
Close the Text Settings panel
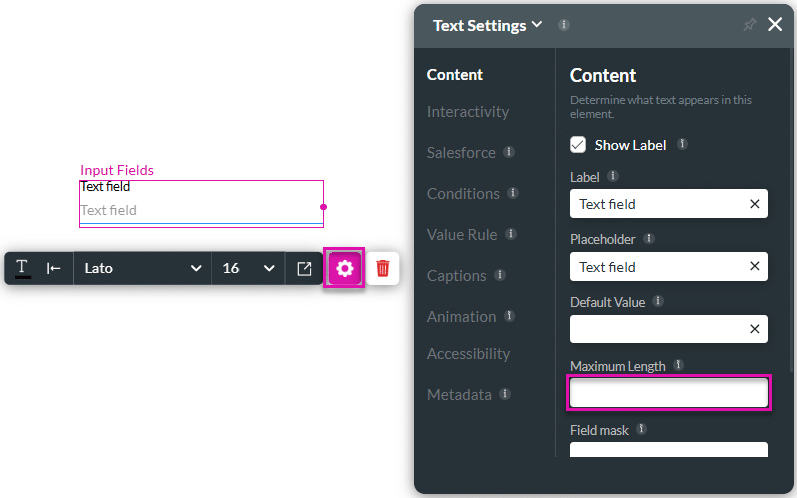tap(775, 25)
